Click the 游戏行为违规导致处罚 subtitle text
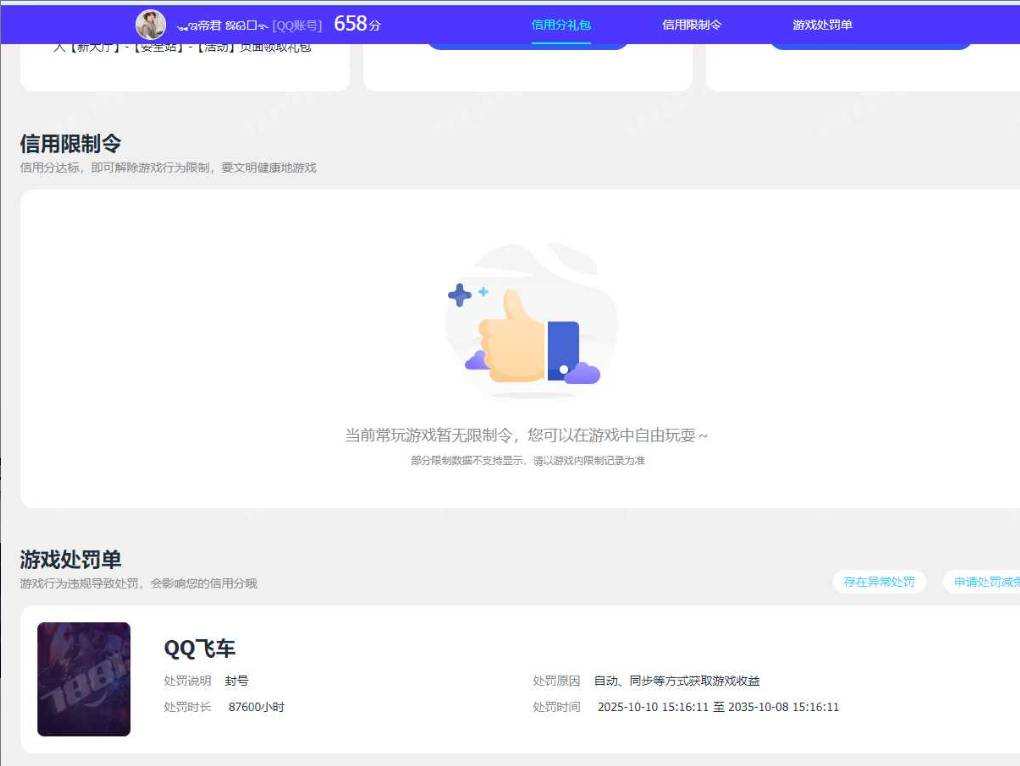 point(139,583)
